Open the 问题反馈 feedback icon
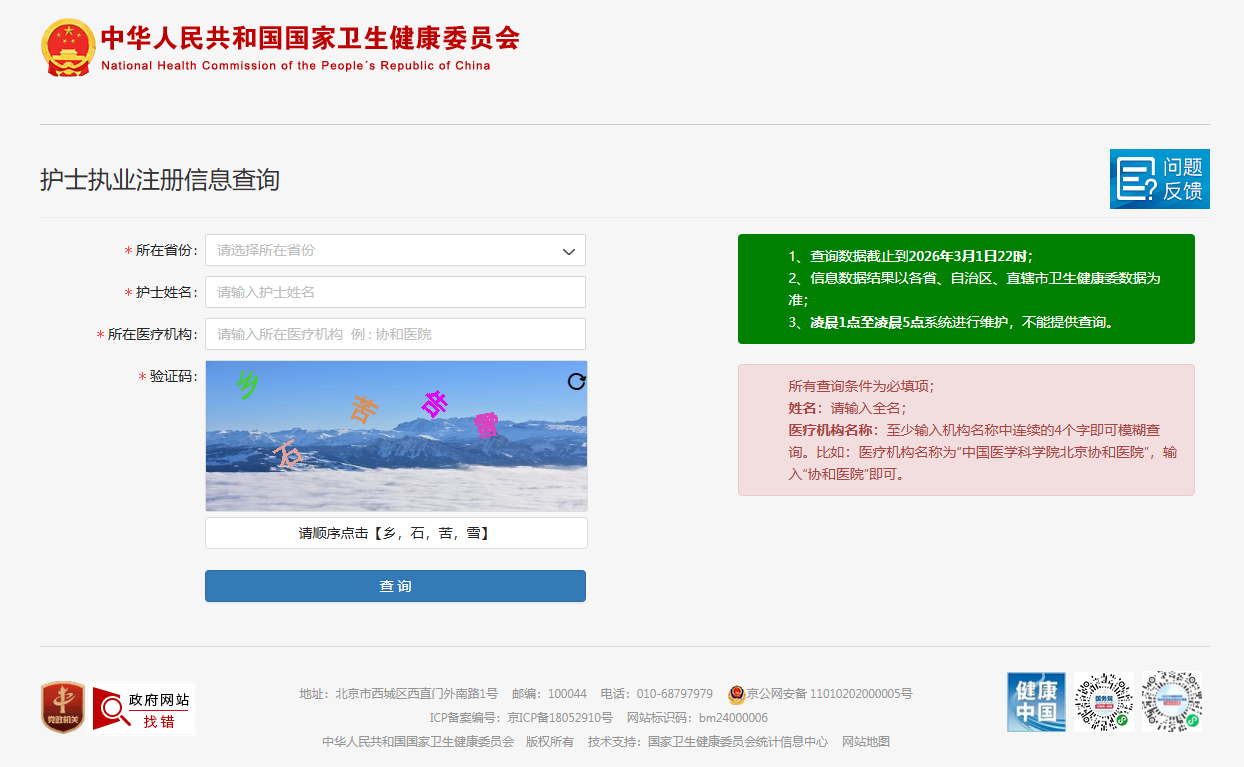 pyautogui.click(x=1159, y=179)
